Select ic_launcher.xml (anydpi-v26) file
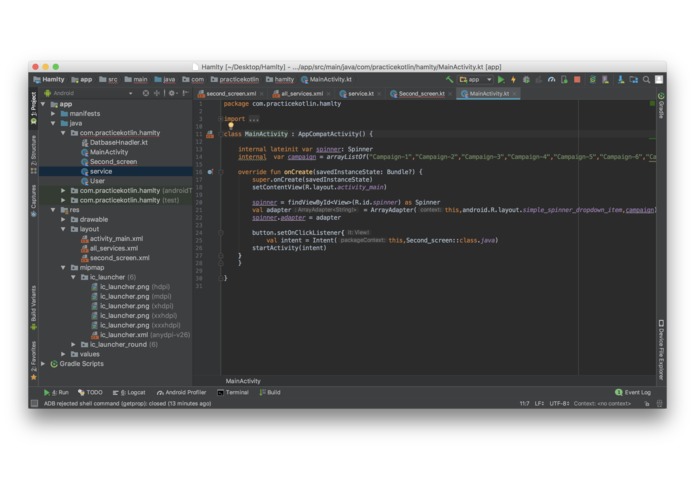 [141, 335]
